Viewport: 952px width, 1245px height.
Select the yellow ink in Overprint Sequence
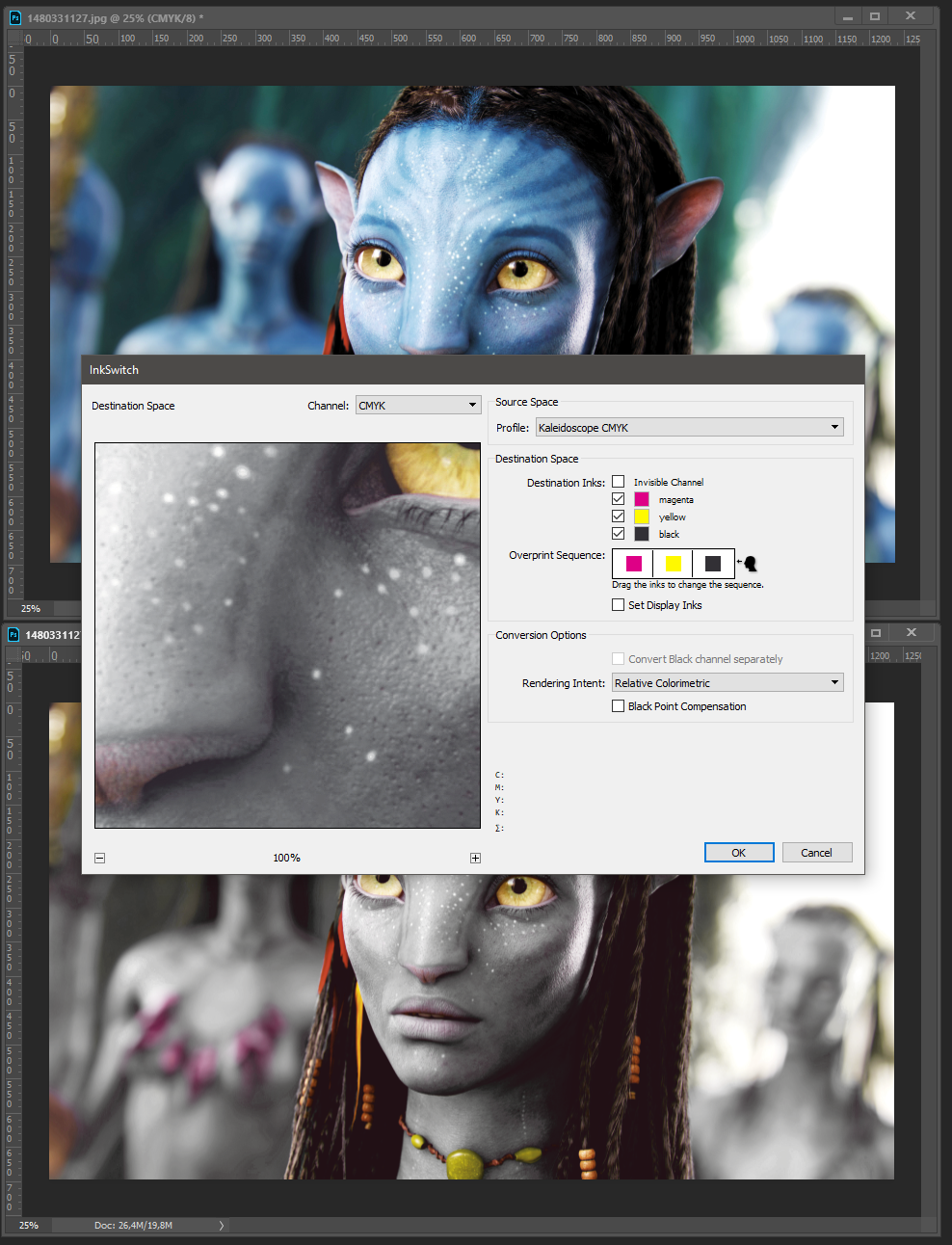coord(674,564)
